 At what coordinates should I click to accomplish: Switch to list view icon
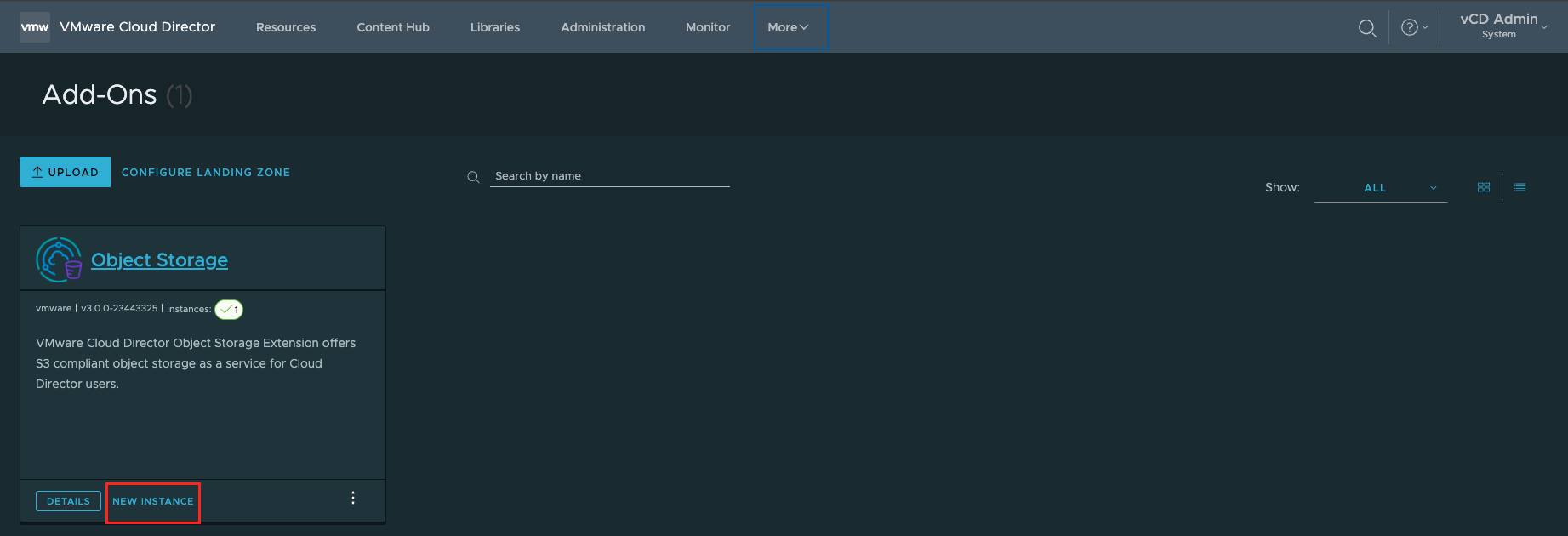click(1520, 187)
